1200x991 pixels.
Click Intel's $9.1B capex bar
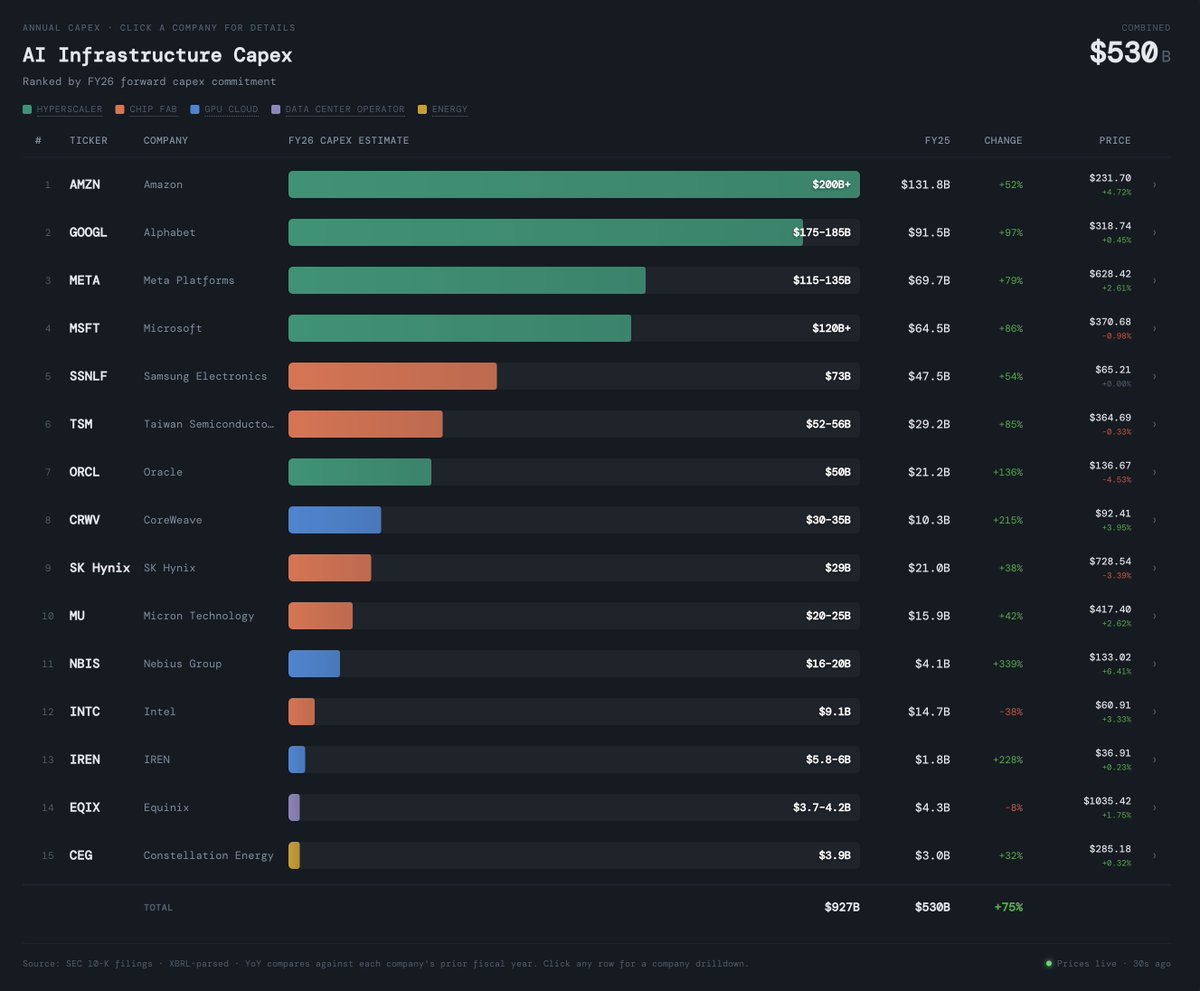[x=301, y=712]
